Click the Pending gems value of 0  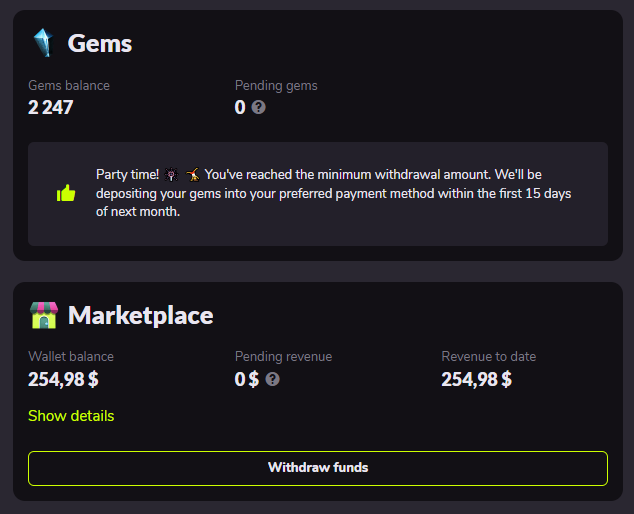(x=240, y=107)
